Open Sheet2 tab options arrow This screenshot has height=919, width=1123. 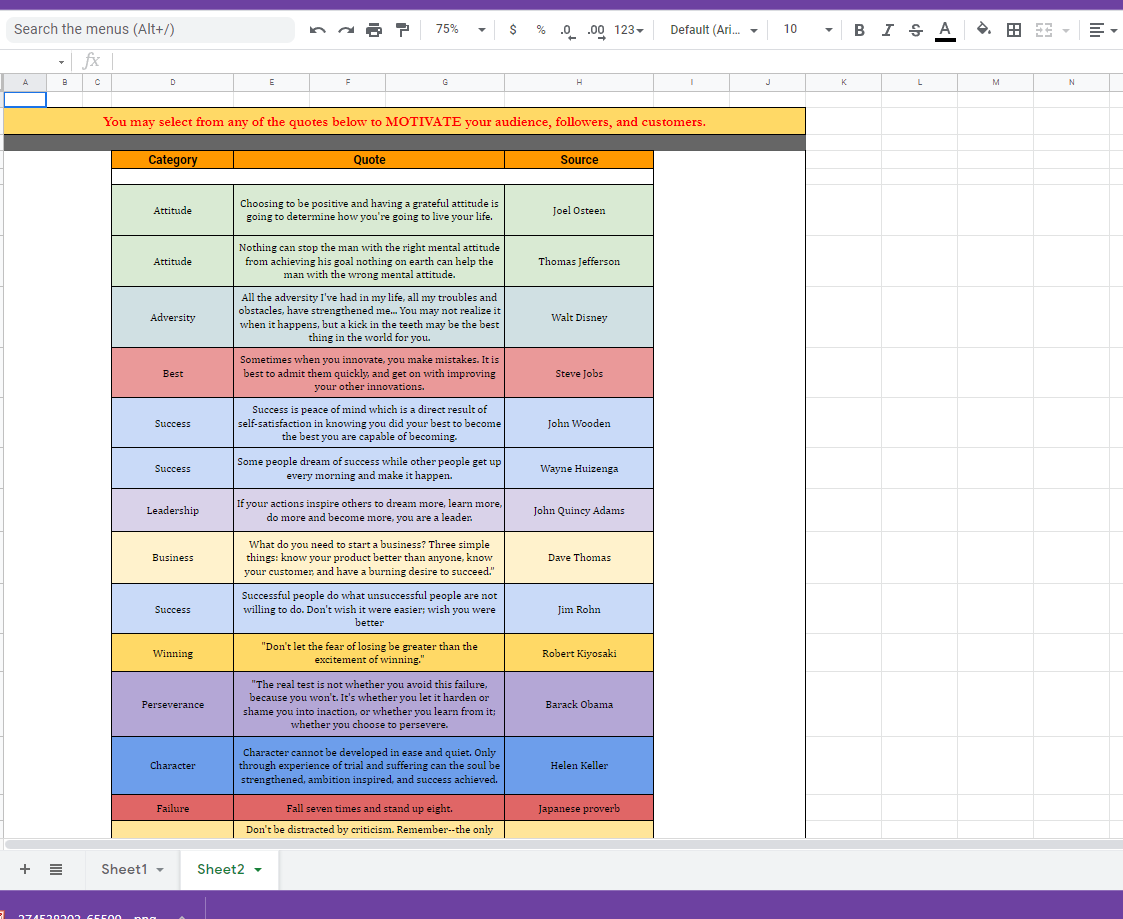point(258,870)
